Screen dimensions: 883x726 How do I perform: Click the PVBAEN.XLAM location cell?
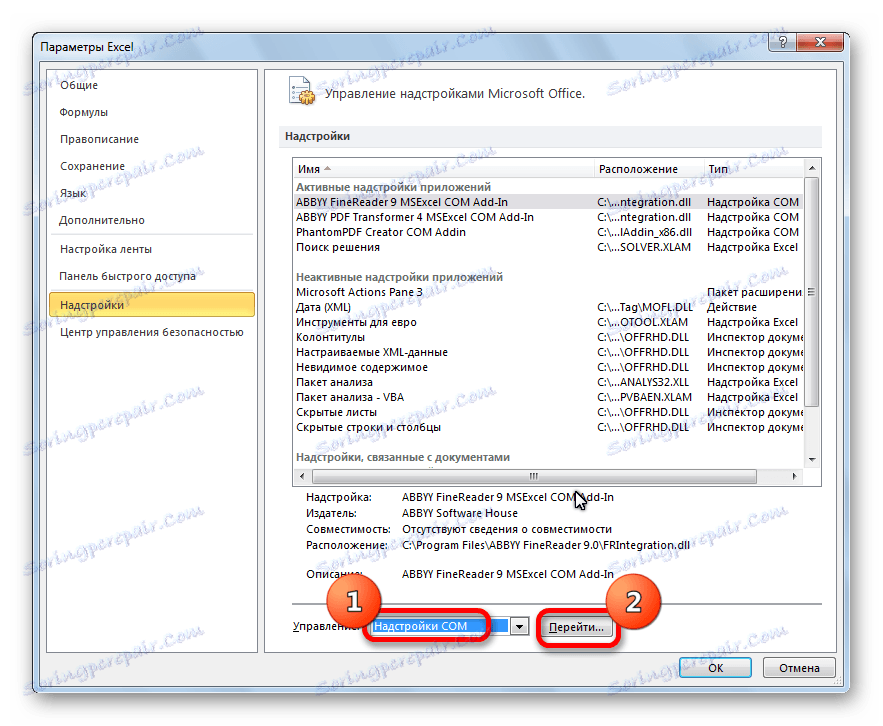tap(644, 397)
